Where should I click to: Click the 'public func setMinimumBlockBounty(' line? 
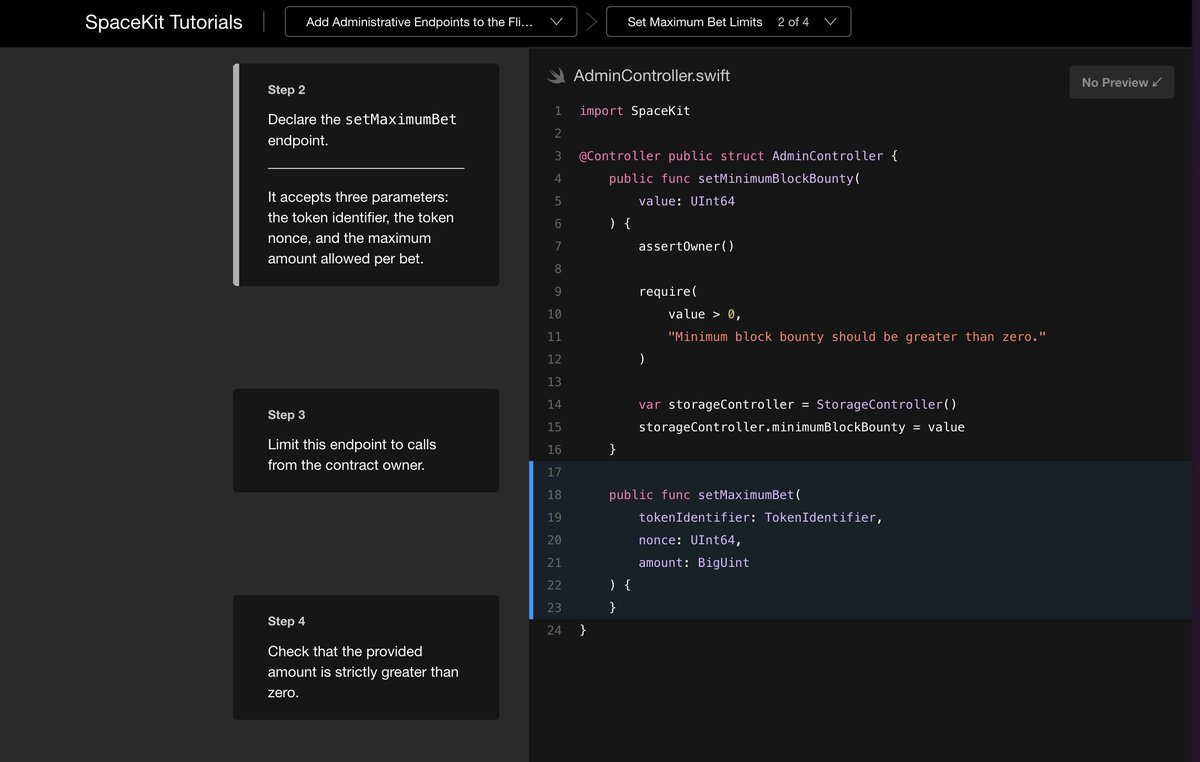(735, 179)
